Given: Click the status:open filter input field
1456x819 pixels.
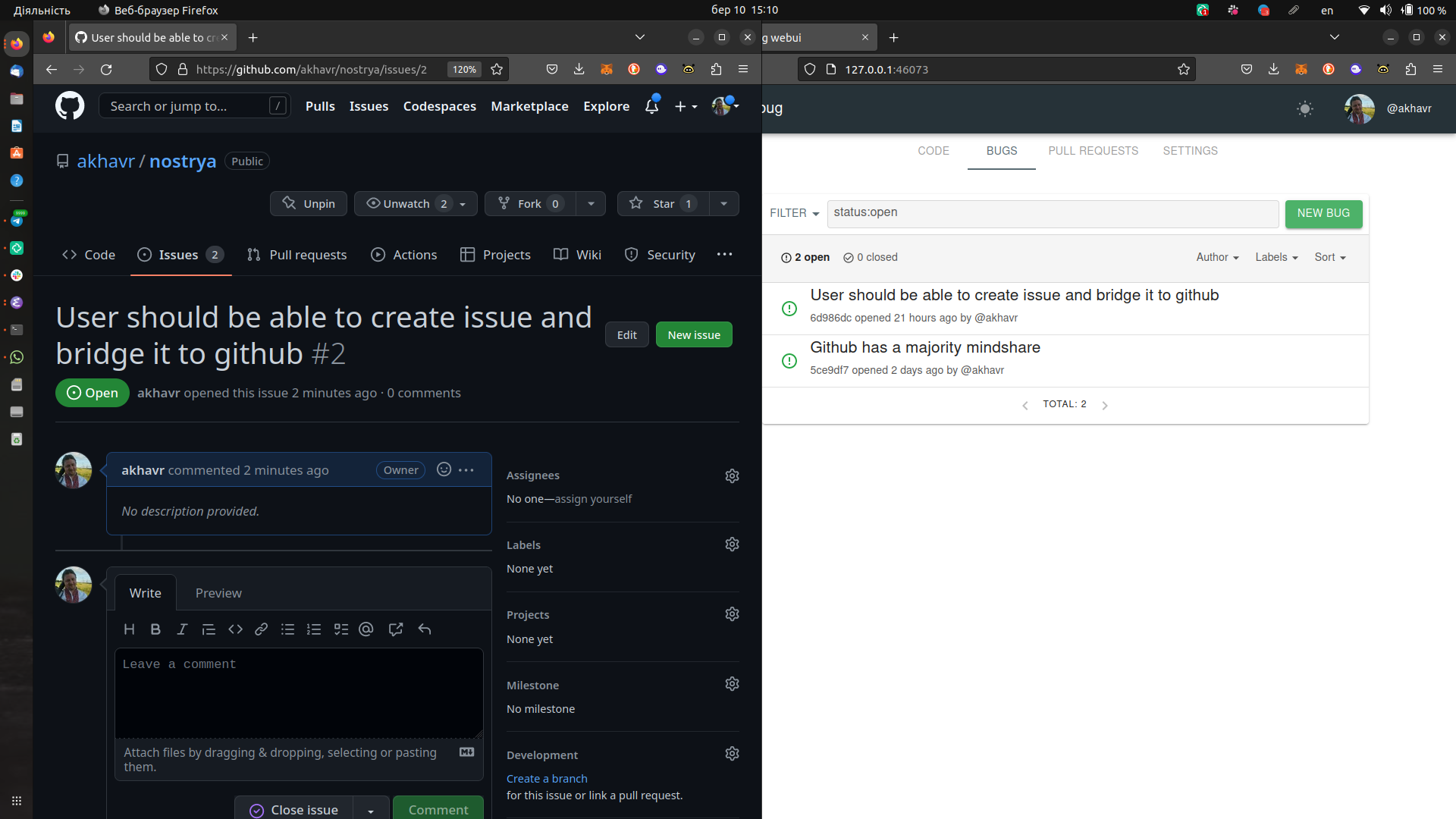Looking at the screenshot, I should point(1053,213).
